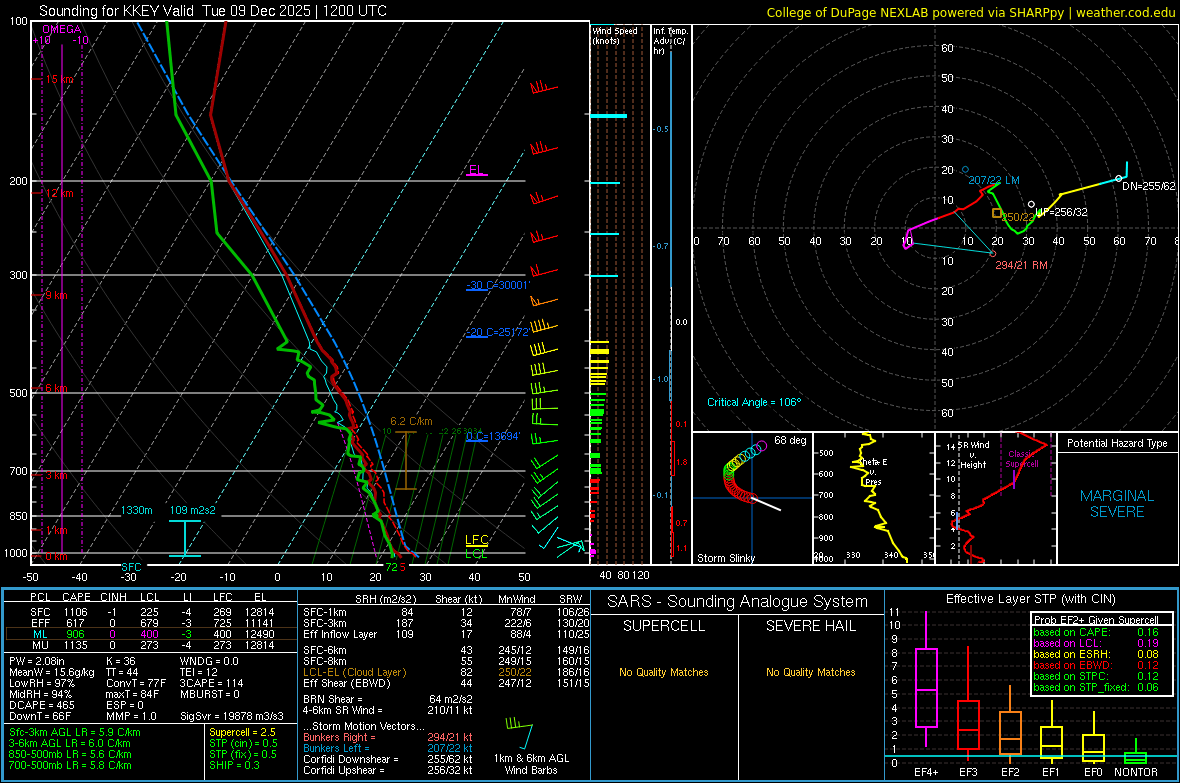Click the 'Wind Speed (knots)' panel header

coord(615,35)
